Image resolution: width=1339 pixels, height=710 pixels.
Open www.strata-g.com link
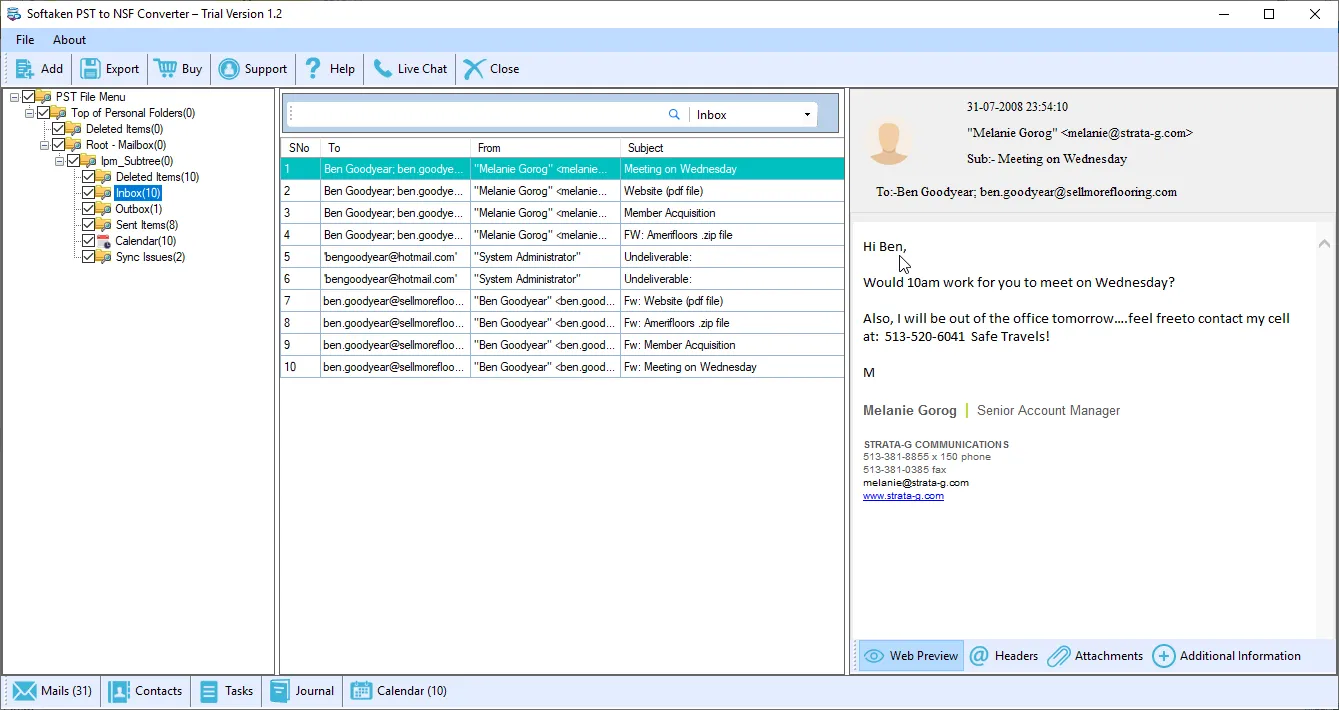pyautogui.click(x=903, y=496)
